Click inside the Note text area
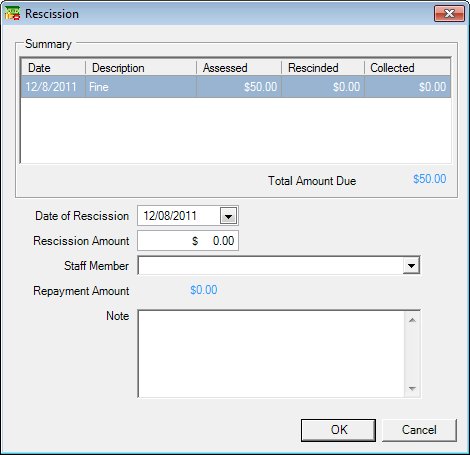This screenshot has height=455, width=470. tap(271, 354)
